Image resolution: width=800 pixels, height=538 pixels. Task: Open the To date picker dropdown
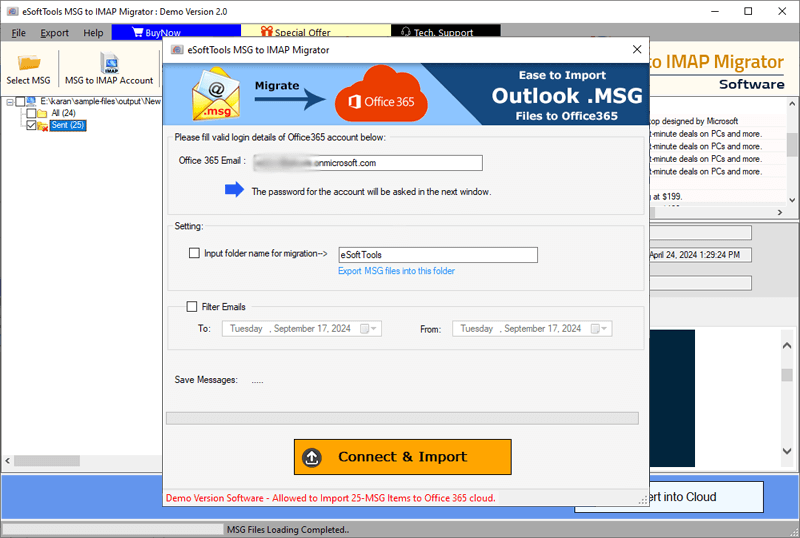[369, 329]
